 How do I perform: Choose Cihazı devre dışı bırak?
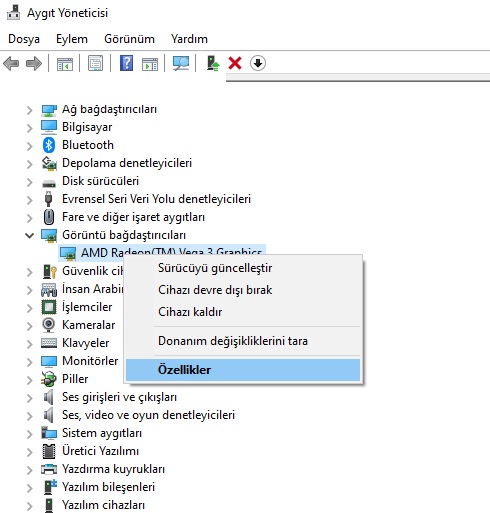point(243,290)
